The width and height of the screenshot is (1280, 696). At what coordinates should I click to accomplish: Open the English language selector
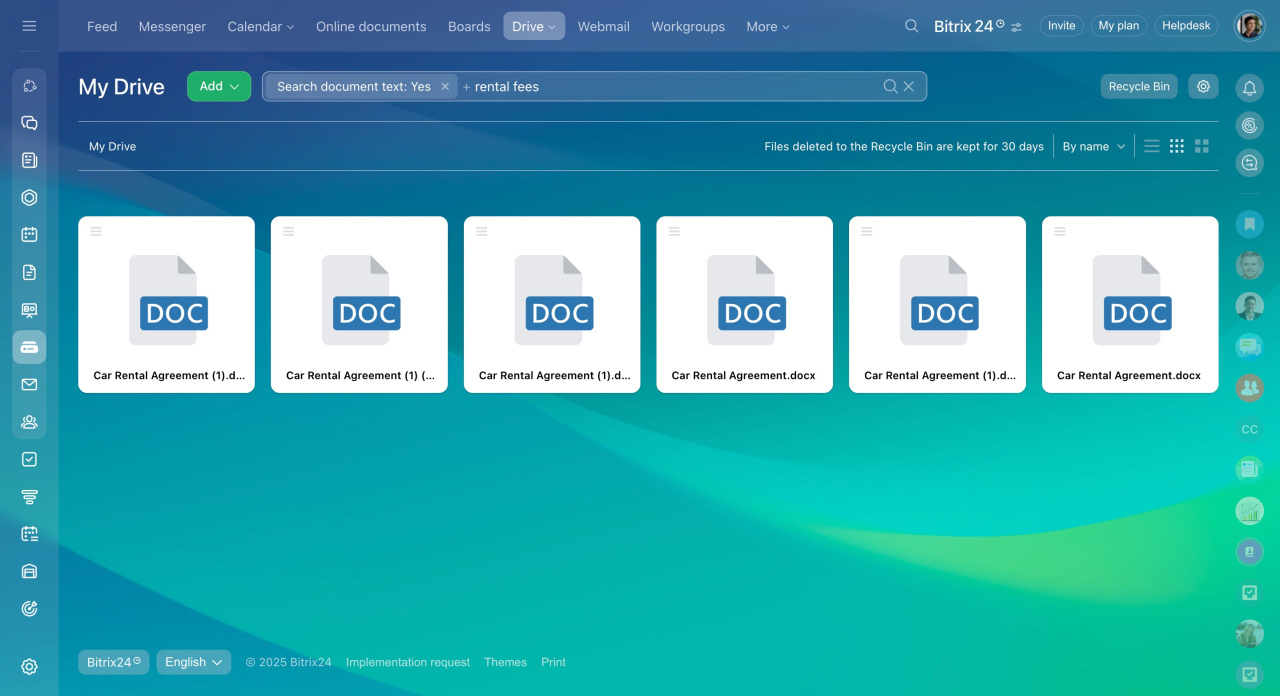[x=193, y=662]
